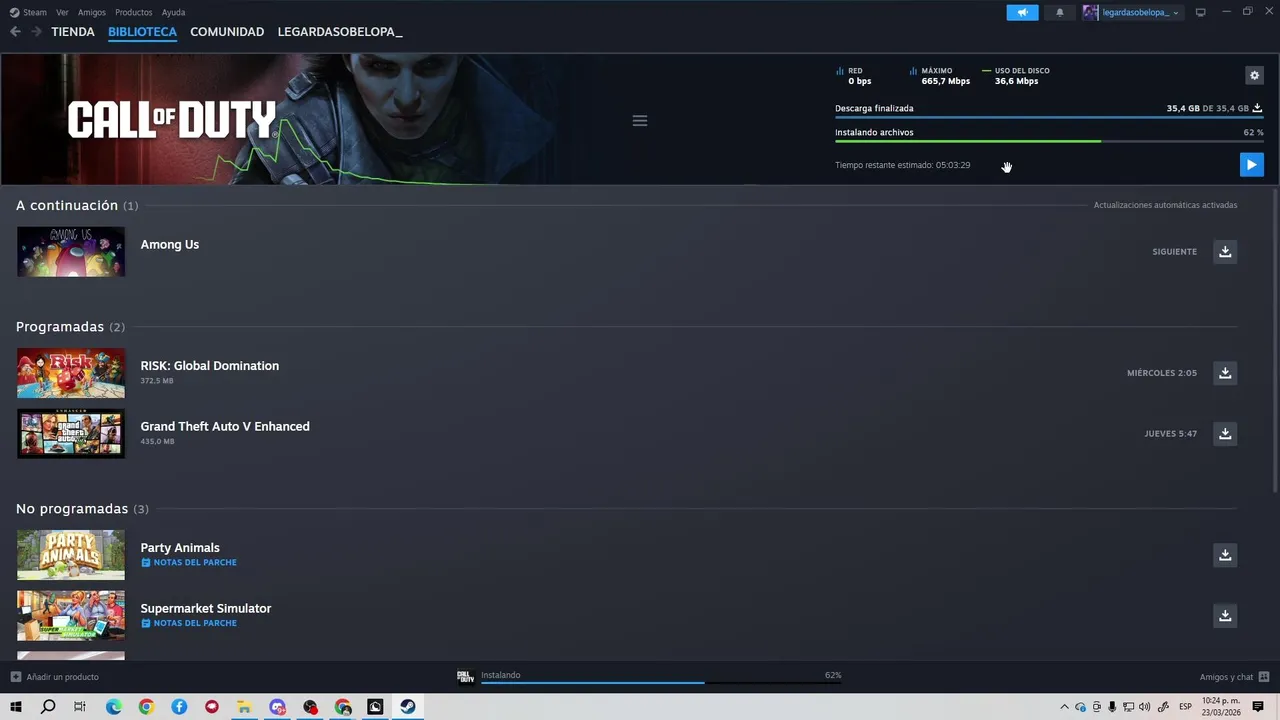Screen dimensions: 1280x720
Task: Open the LEGARDASOBELOPA_ profile tab
Action: click(x=340, y=32)
